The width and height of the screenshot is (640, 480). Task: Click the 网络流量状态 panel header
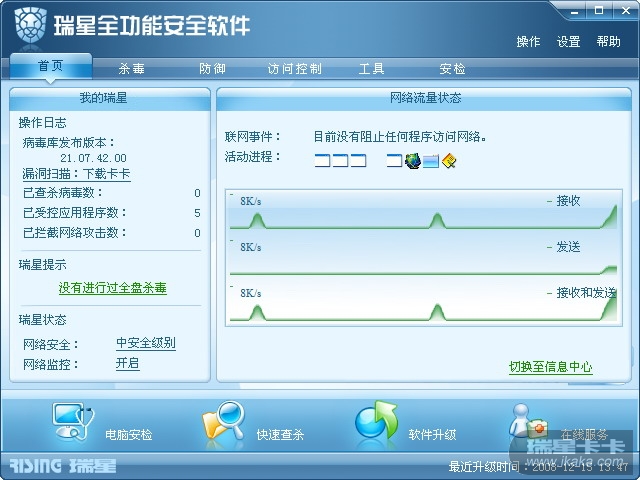coord(425,98)
